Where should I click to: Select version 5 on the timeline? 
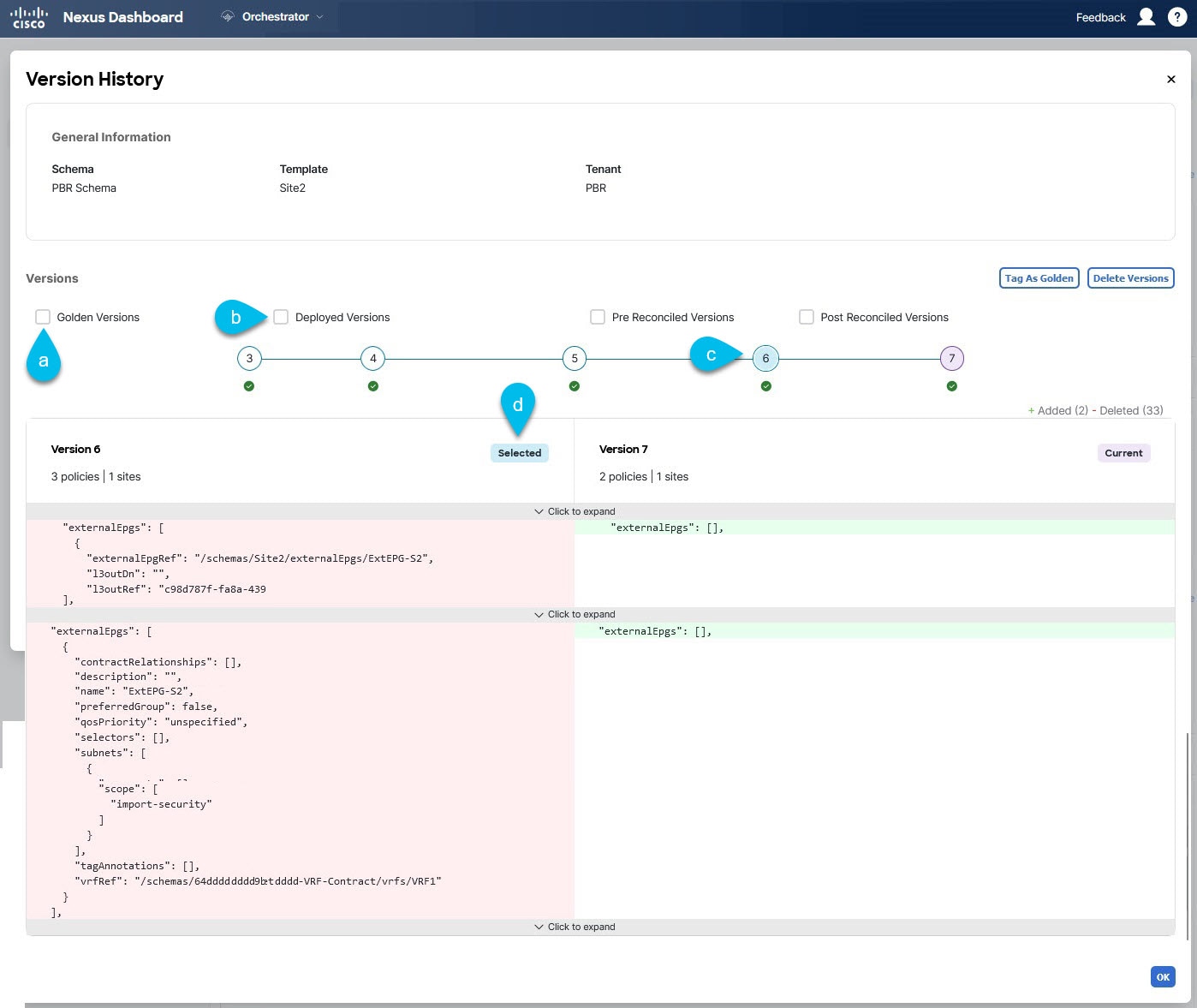coord(575,358)
